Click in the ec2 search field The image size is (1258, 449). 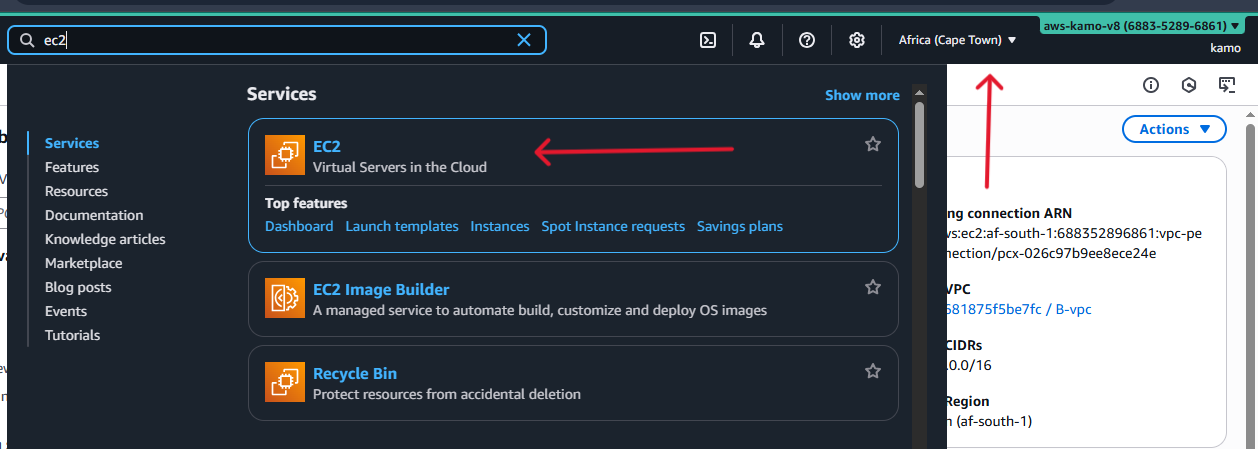(x=277, y=40)
